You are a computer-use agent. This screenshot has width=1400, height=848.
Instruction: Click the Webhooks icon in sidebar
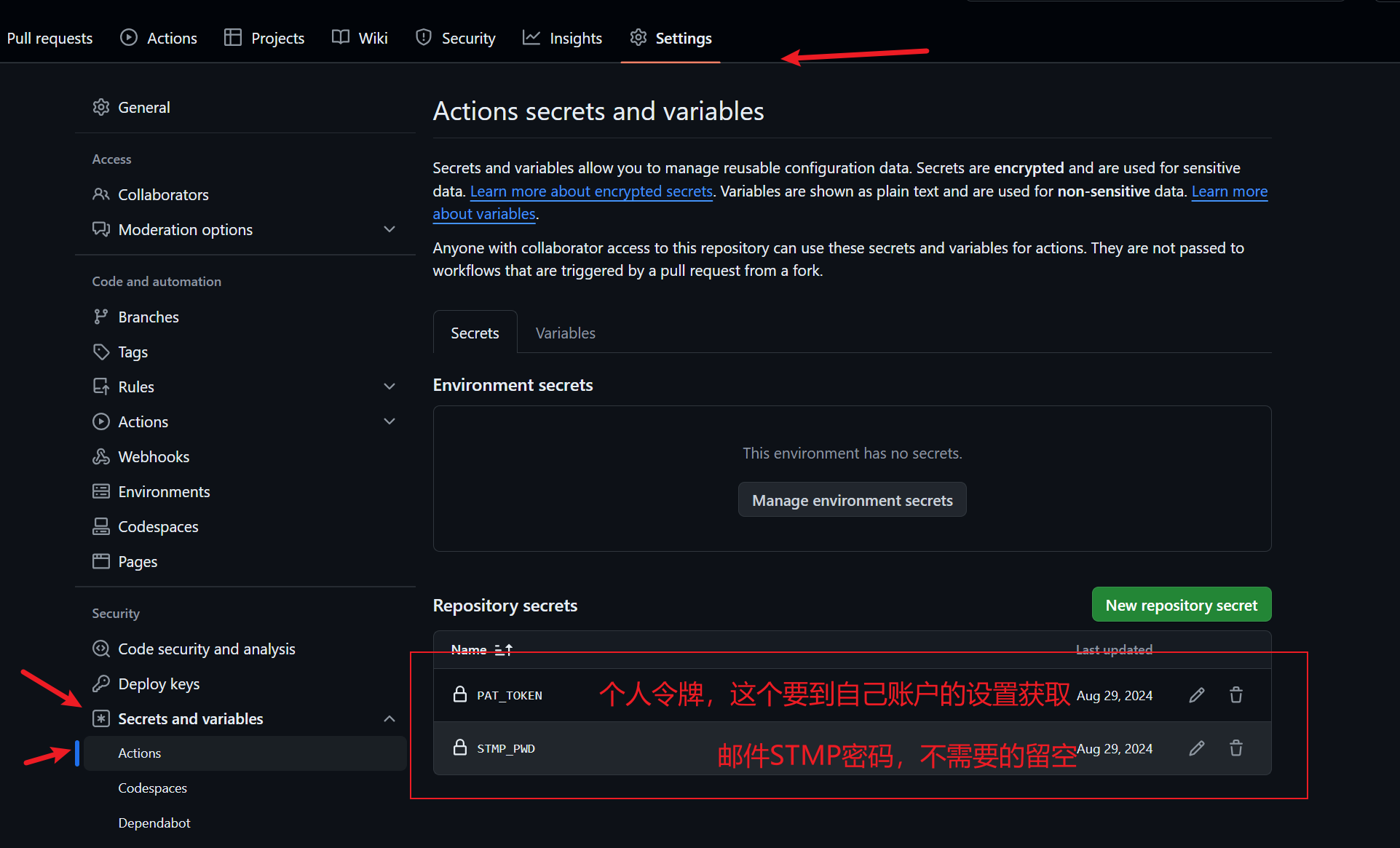[100, 456]
